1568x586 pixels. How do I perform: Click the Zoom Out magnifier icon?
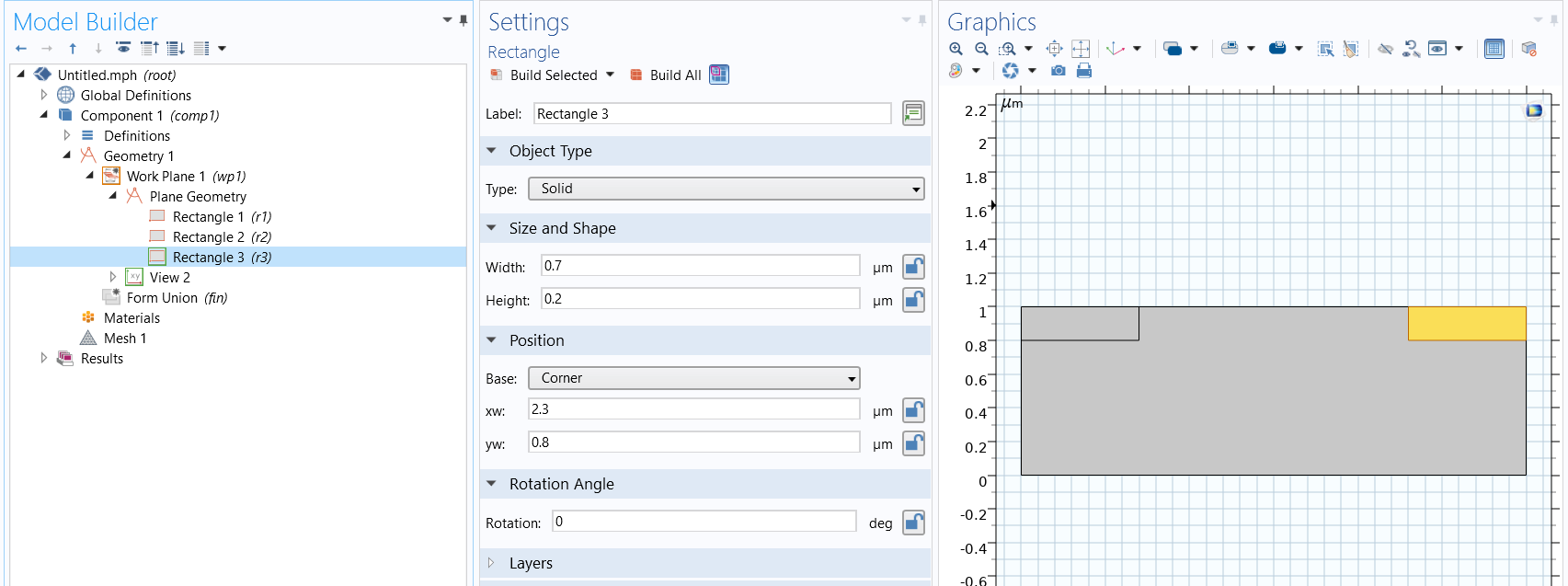pos(981,49)
